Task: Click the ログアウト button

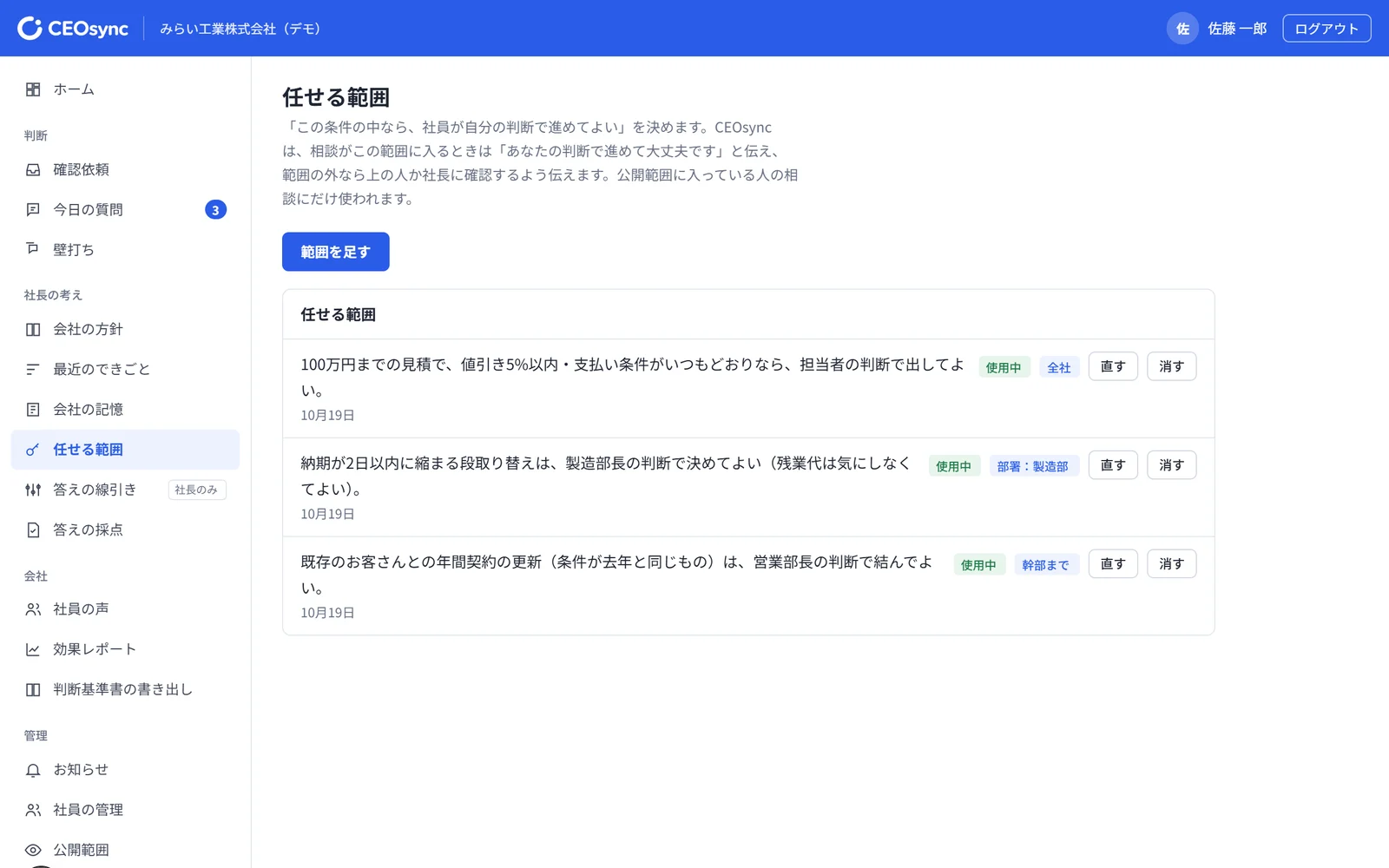Action: (x=1326, y=29)
